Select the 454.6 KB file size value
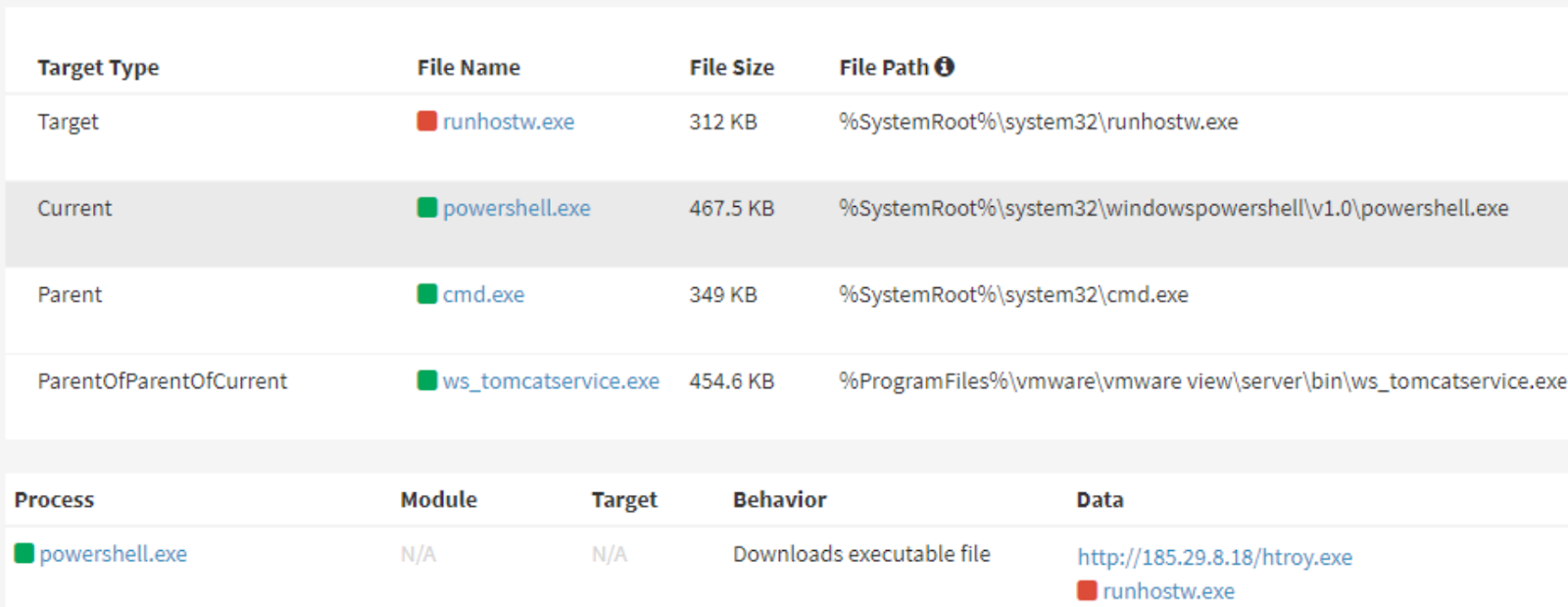This screenshot has width=1568, height=607. coord(731,380)
